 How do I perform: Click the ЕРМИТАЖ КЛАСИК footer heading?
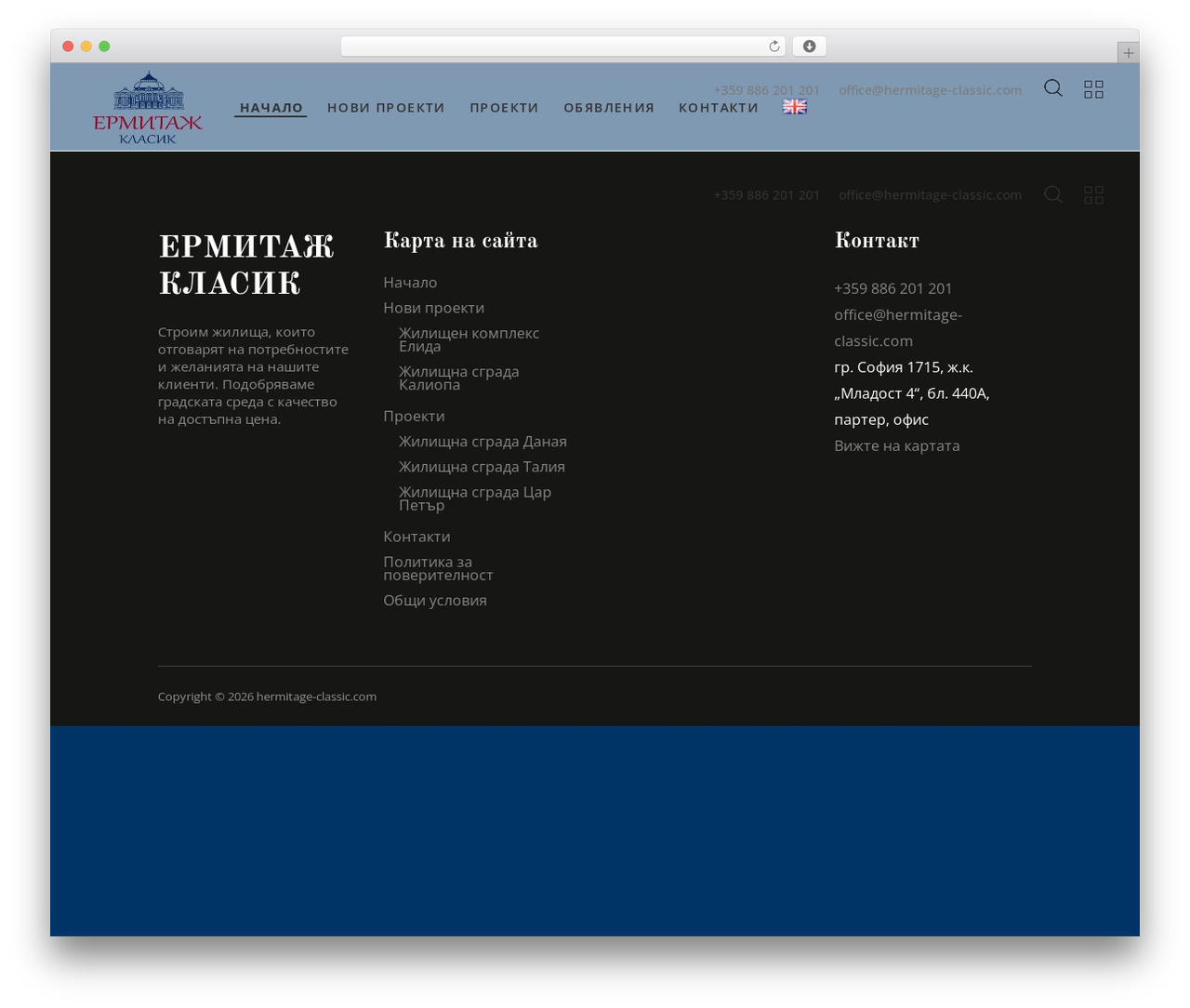[246, 265]
